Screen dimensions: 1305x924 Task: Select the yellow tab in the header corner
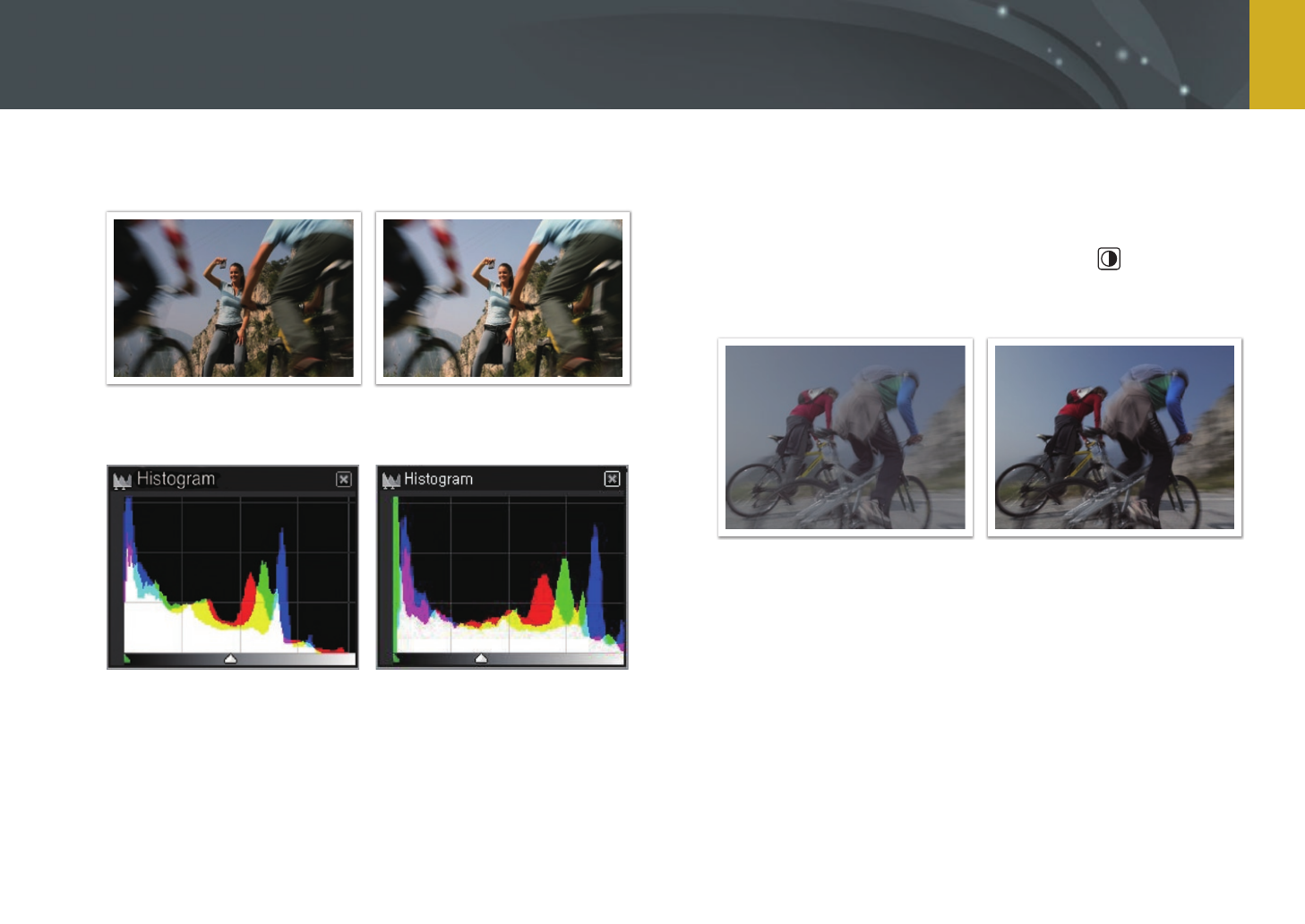click(x=1276, y=55)
